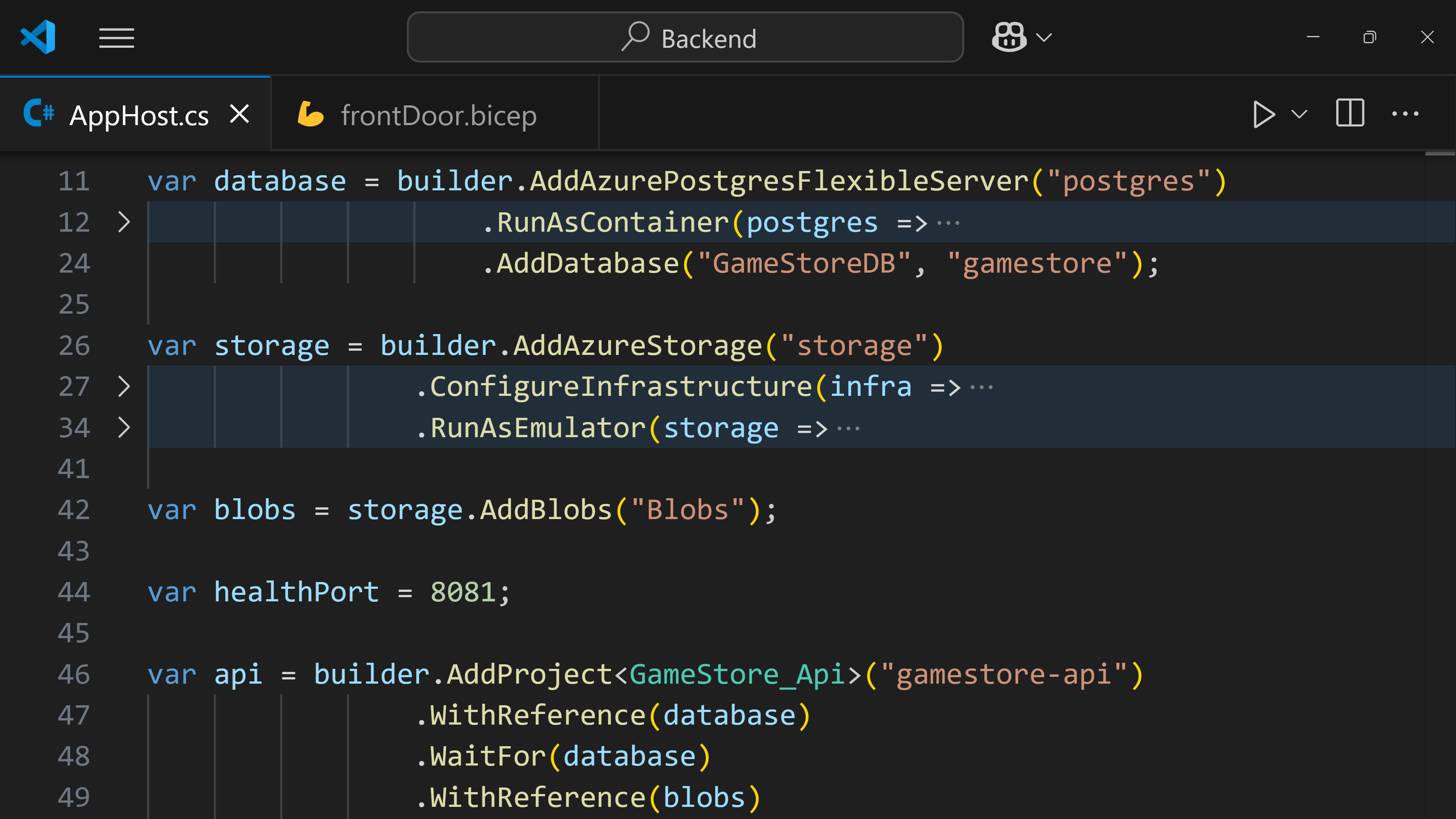Close the AppHost.cs tab
Image resolution: width=1456 pixels, height=819 pixels.
(240, 114)
